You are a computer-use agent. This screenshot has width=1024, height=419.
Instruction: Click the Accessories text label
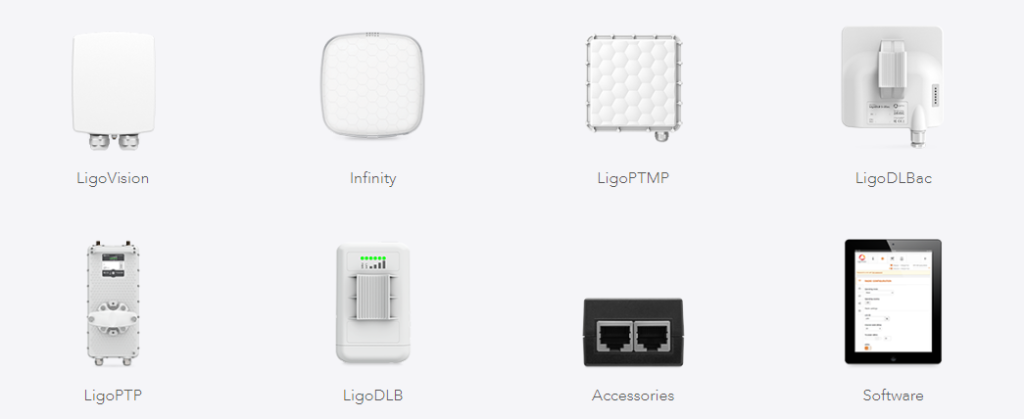633,395
